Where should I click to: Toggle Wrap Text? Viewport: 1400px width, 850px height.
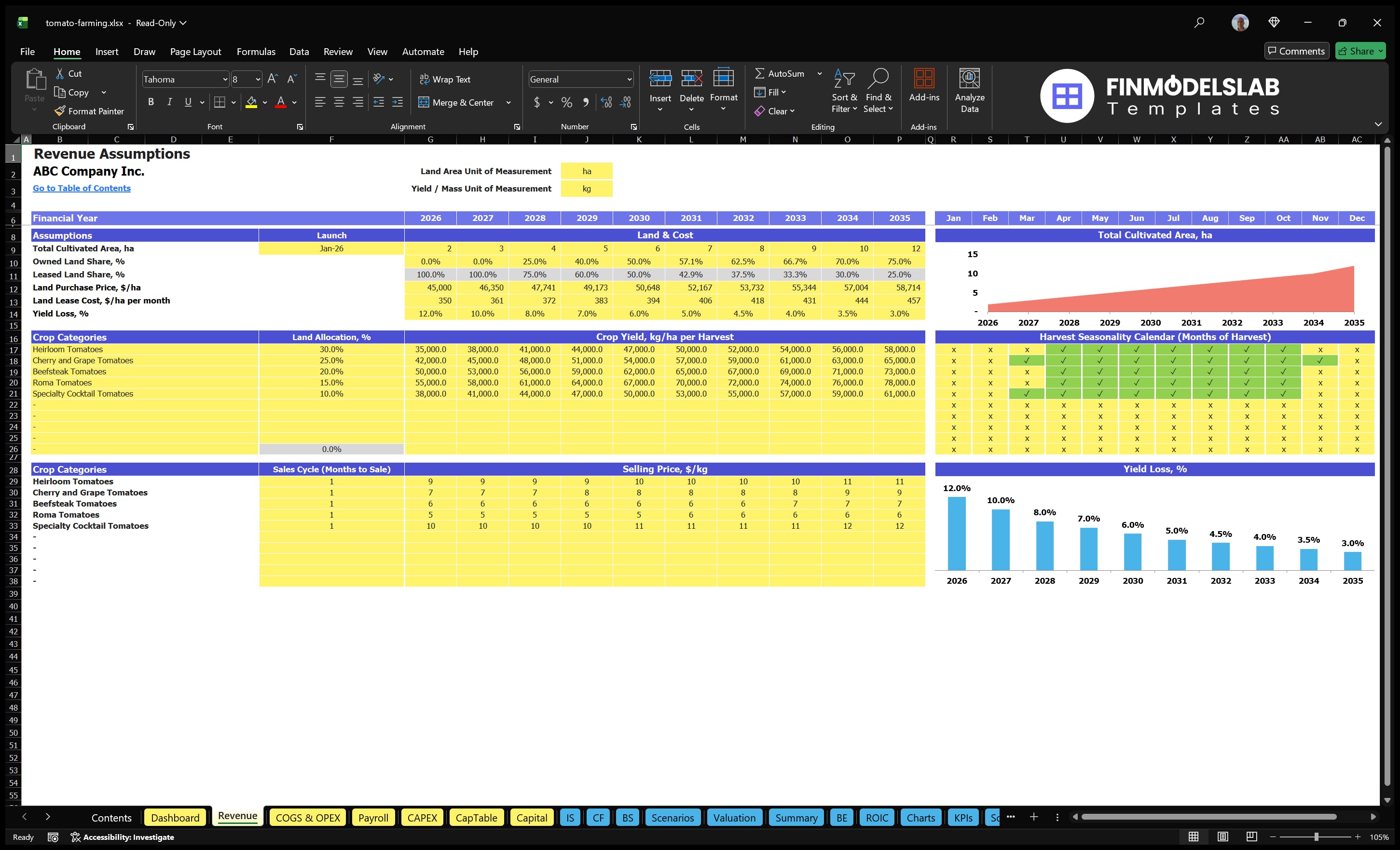click(x=445, y=79)
